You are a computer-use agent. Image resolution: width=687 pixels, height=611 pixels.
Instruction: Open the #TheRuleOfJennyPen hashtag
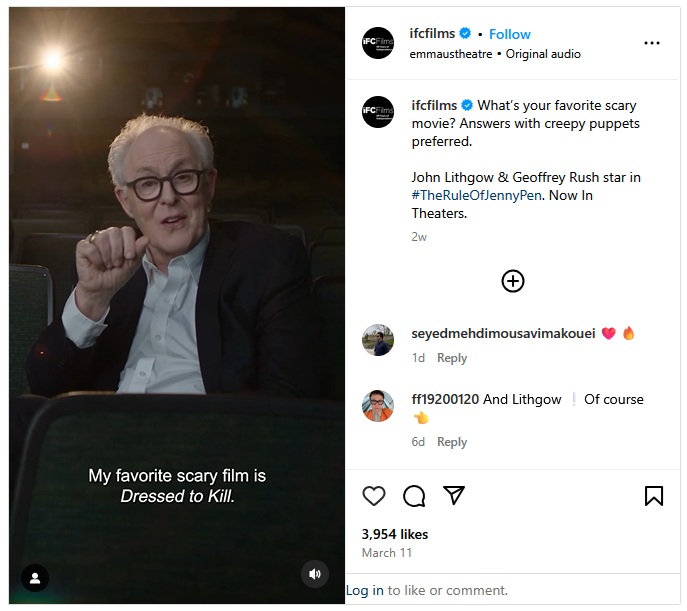pos(476,195)
